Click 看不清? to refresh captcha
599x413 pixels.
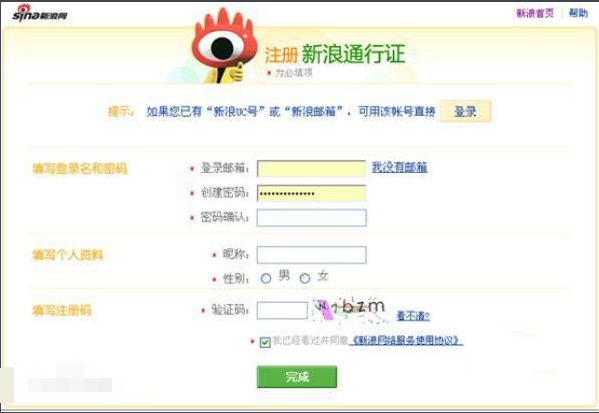click(x=413, y=316)
